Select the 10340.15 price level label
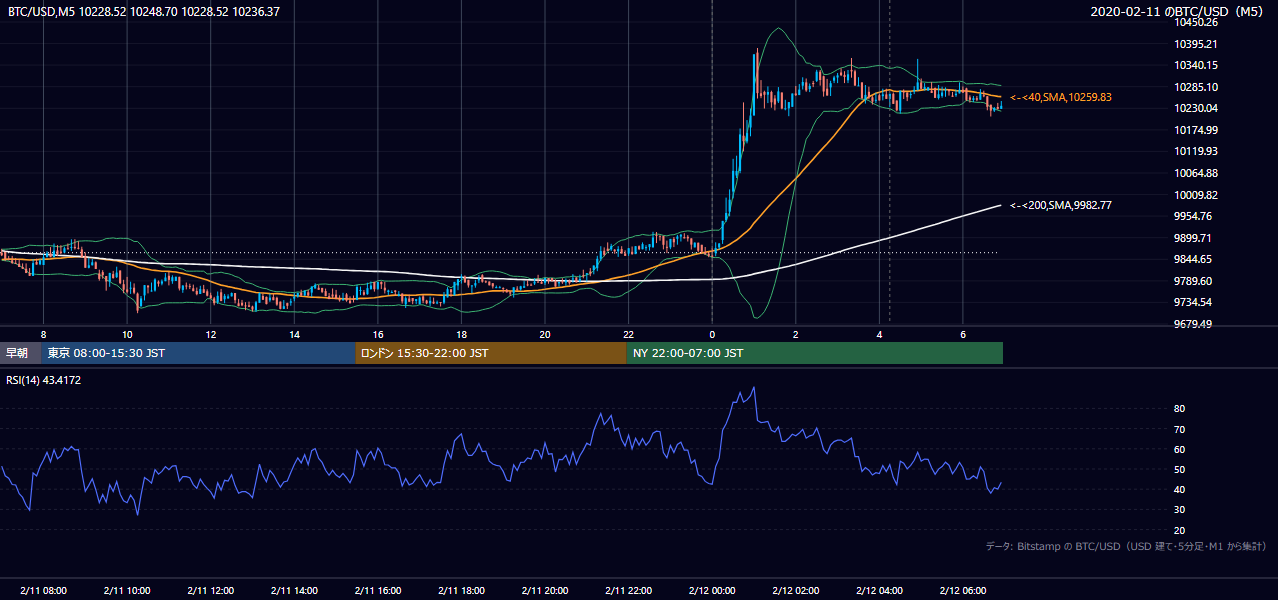 tap(1196, 65)
